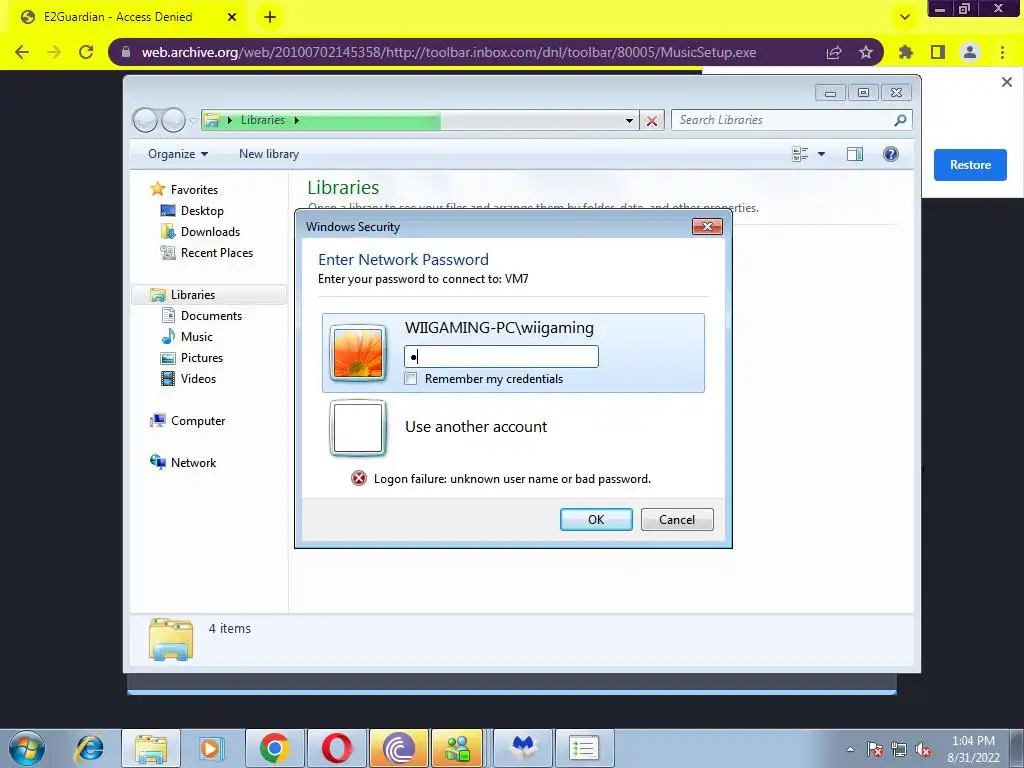Open Malwarebytes icon on the taskbar
1024x768 pixels.
click(x=523, y=748)
